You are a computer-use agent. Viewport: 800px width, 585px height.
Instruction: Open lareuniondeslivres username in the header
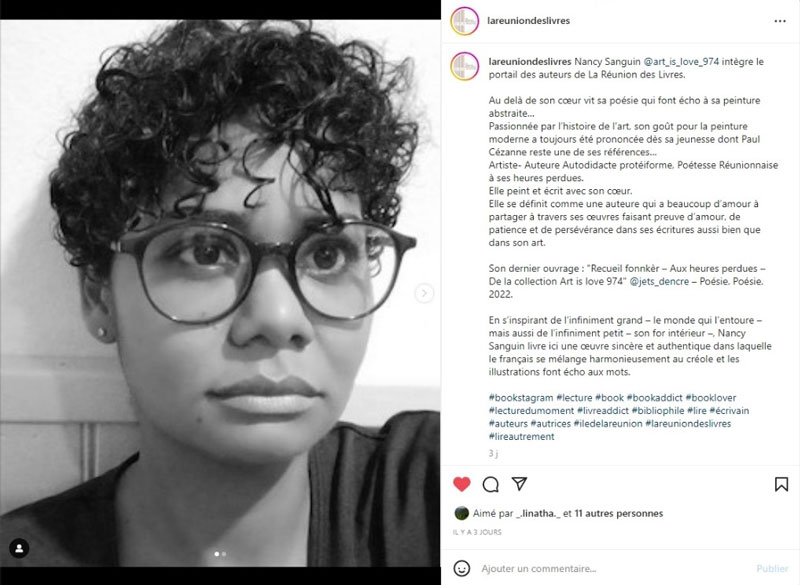point(529,21)
